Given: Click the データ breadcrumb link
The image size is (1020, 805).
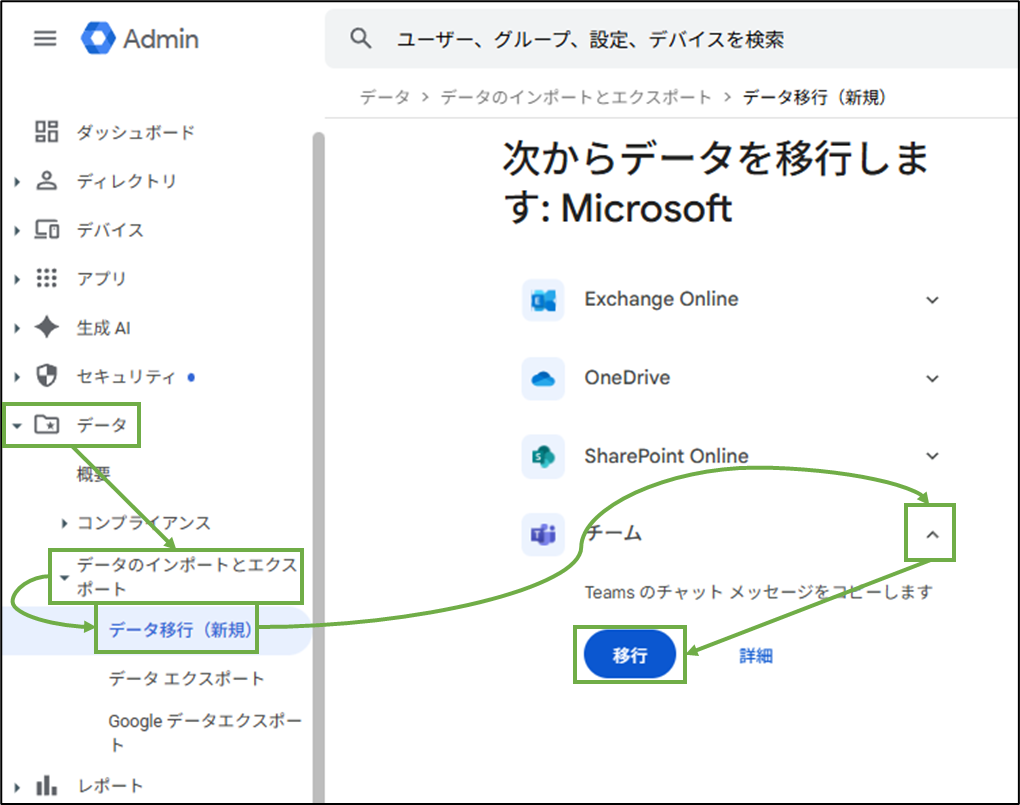Looking at the screenshot, I should (x=385, y=97).
